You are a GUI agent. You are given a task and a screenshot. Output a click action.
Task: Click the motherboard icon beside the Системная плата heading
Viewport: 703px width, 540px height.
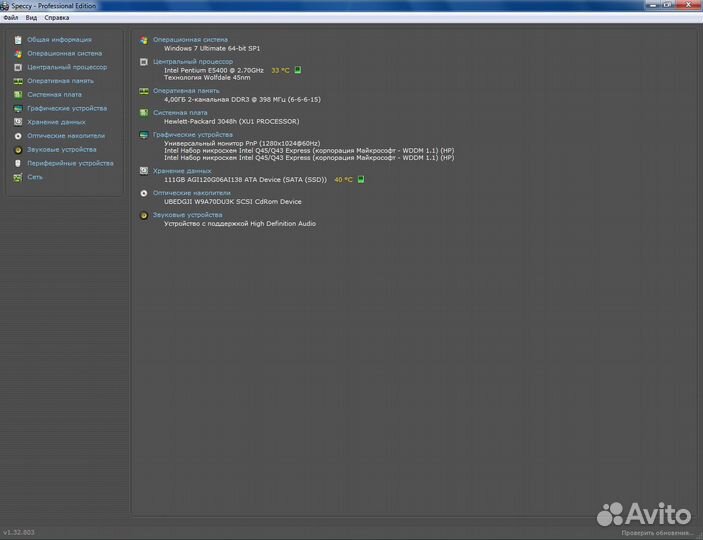[x=144, y=113]
